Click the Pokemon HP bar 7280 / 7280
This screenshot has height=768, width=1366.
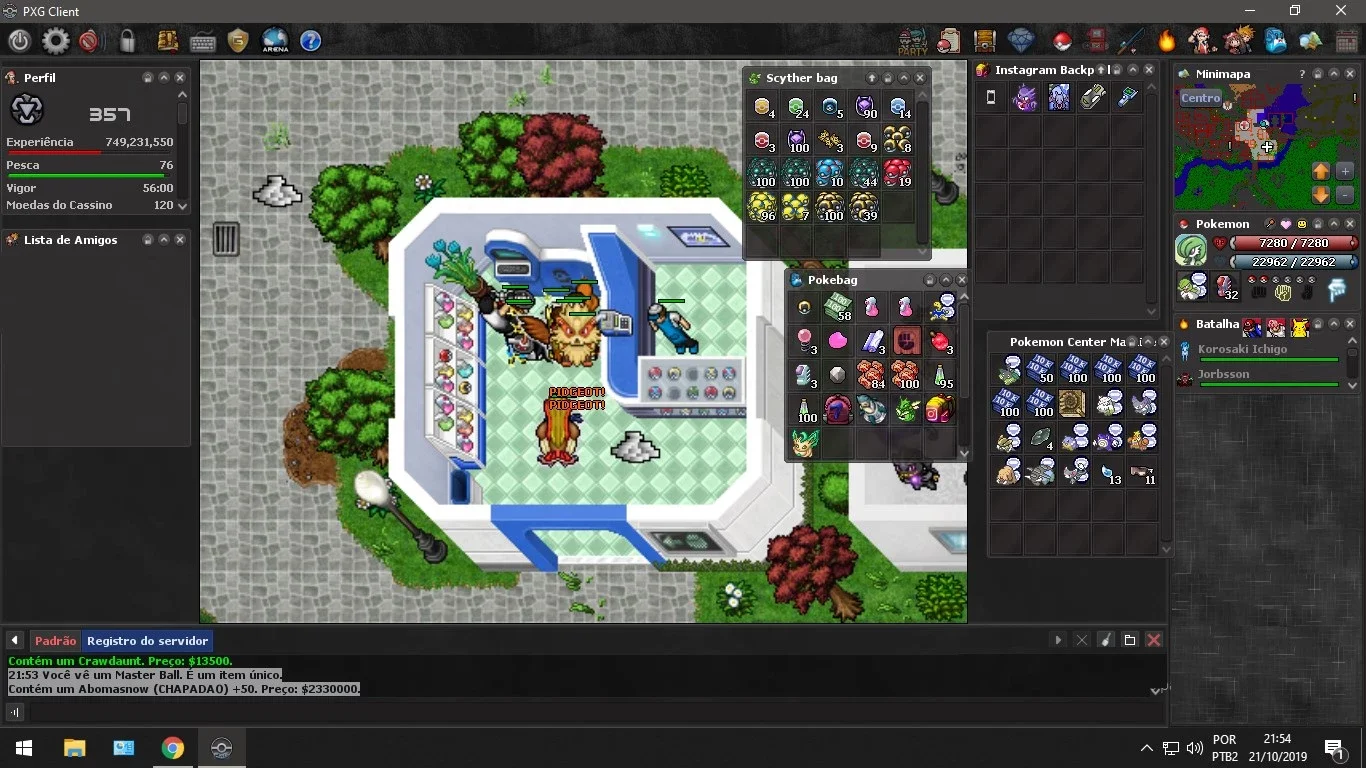[x=1294, y=243]
